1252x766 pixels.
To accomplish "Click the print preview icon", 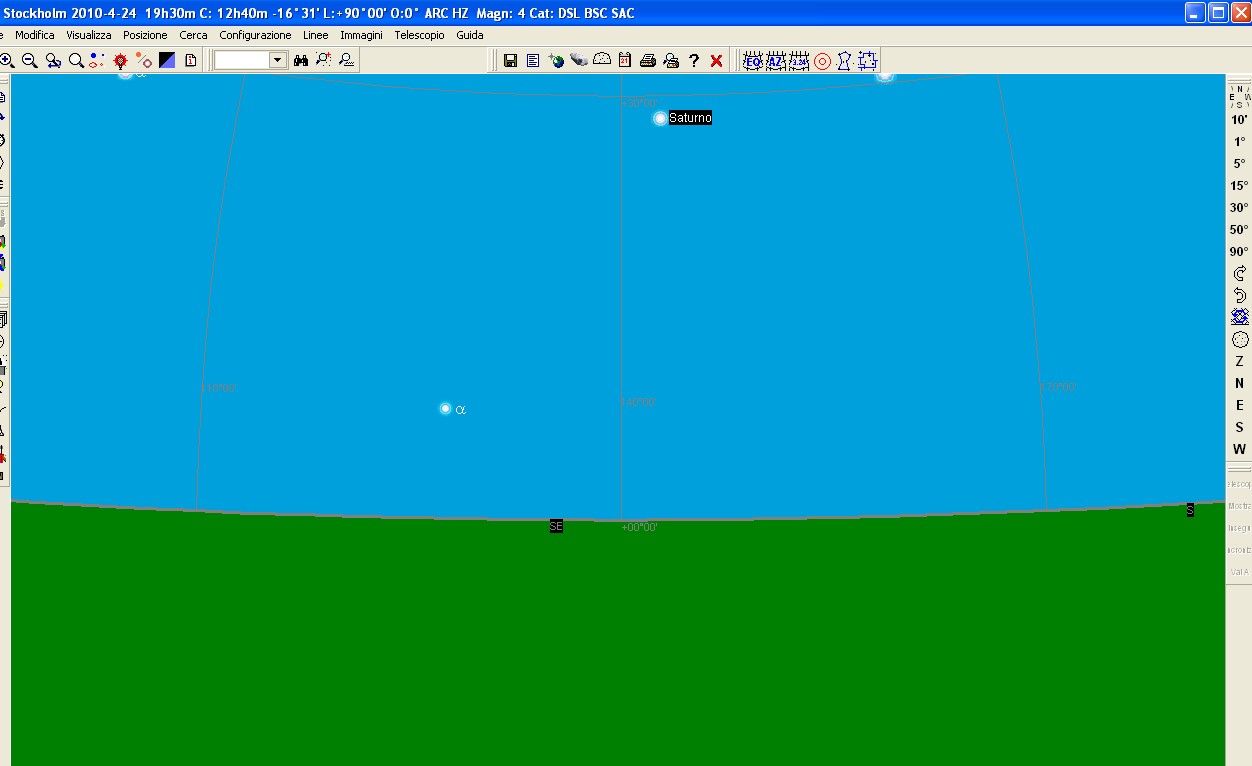I will pyautogui.click(x=671, y=61).
